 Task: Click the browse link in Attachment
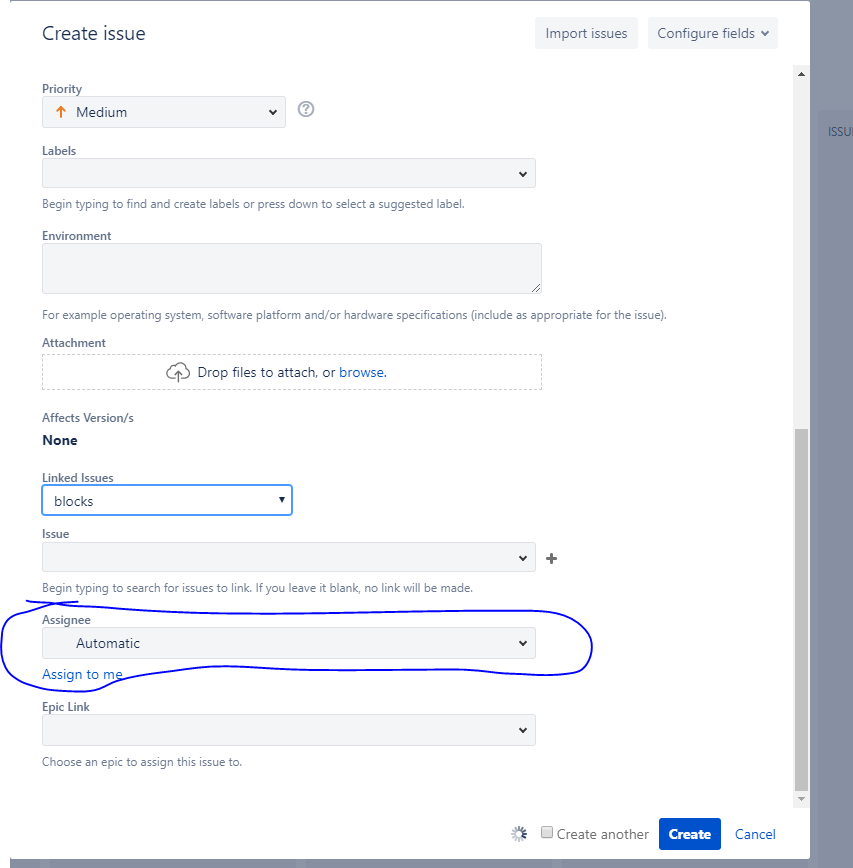pos(363,373)
